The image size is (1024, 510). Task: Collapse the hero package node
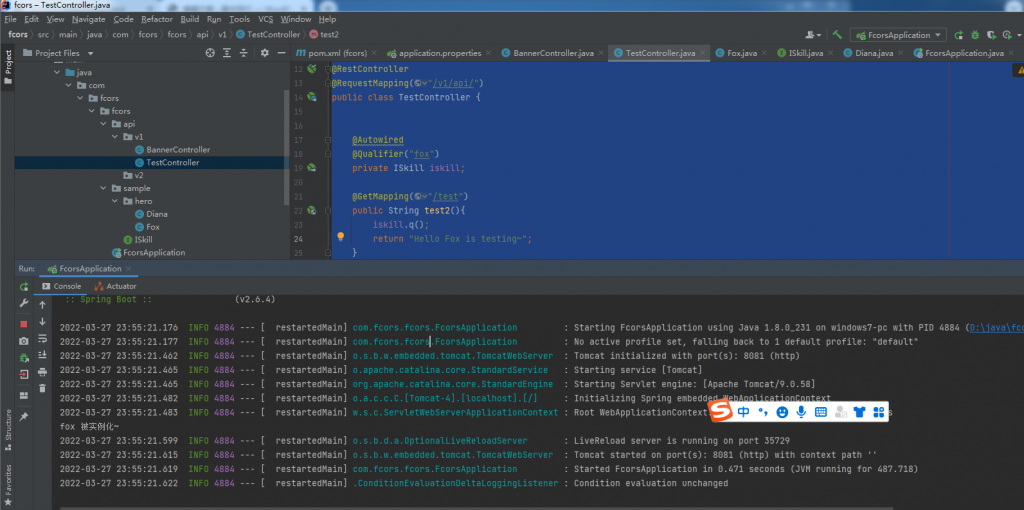(x=116, y=201)
